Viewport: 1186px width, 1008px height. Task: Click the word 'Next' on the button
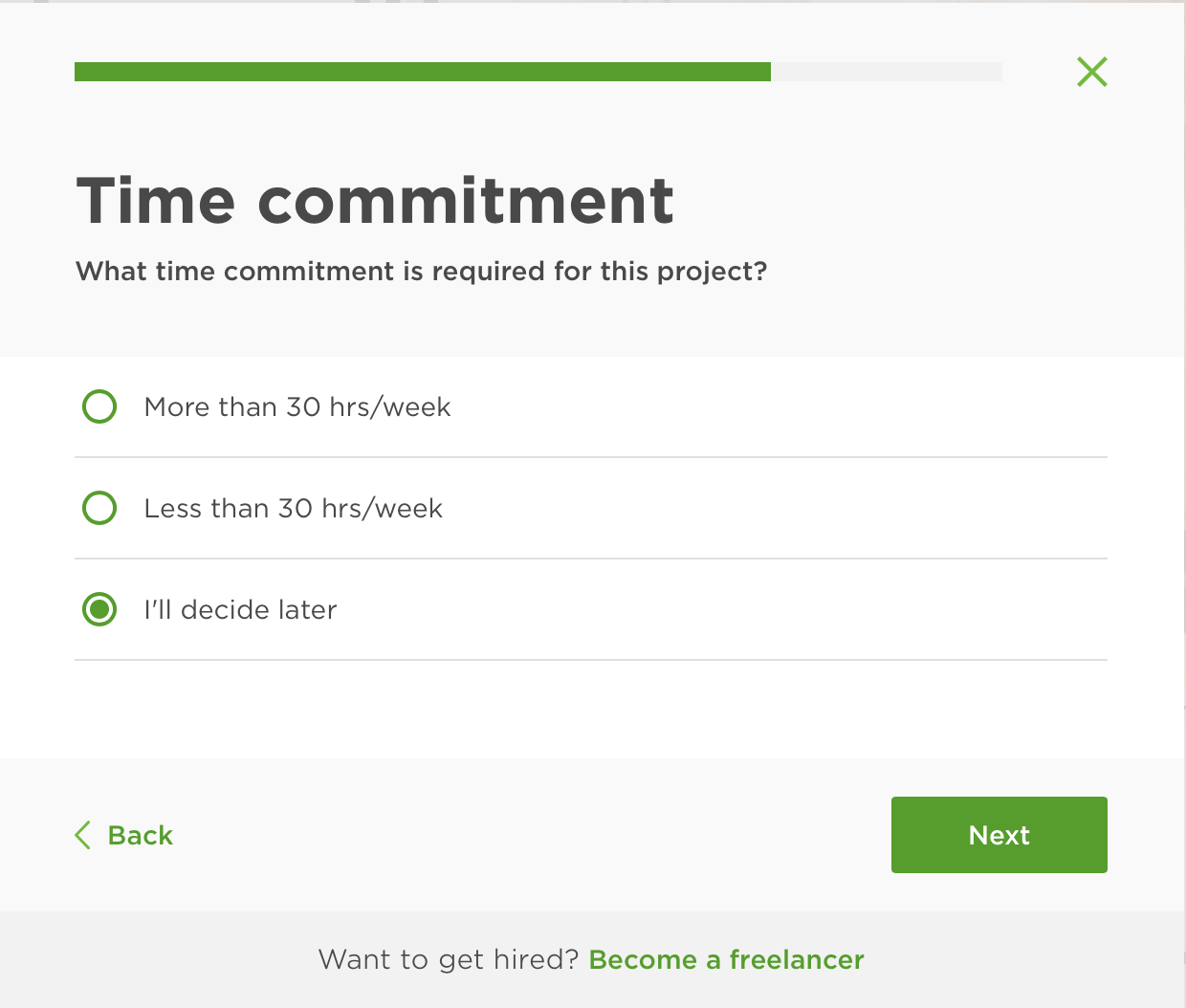click(999, 836)
